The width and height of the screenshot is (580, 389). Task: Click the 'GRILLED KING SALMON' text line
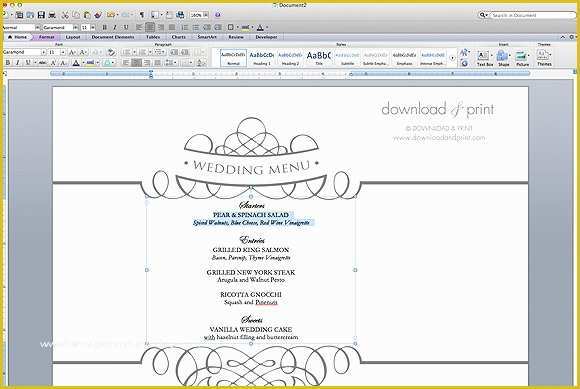click(x=251, y=250)
